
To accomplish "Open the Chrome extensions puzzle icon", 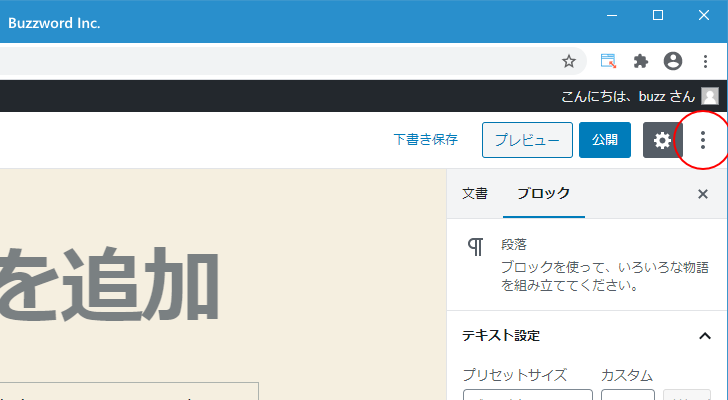I will [641, 61].
